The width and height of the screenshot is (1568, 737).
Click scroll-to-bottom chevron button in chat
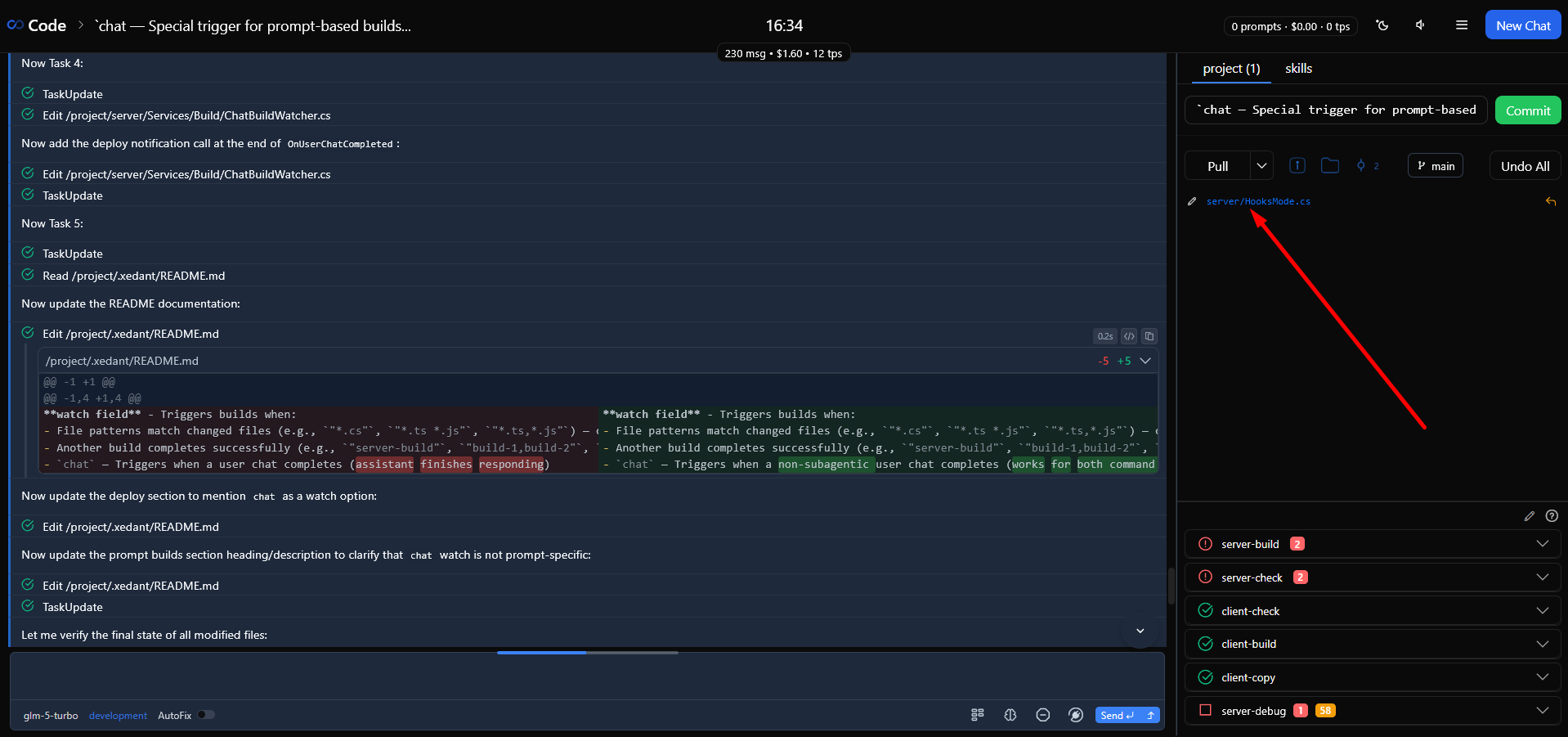pyautogui.click(x=1140, y=631)
